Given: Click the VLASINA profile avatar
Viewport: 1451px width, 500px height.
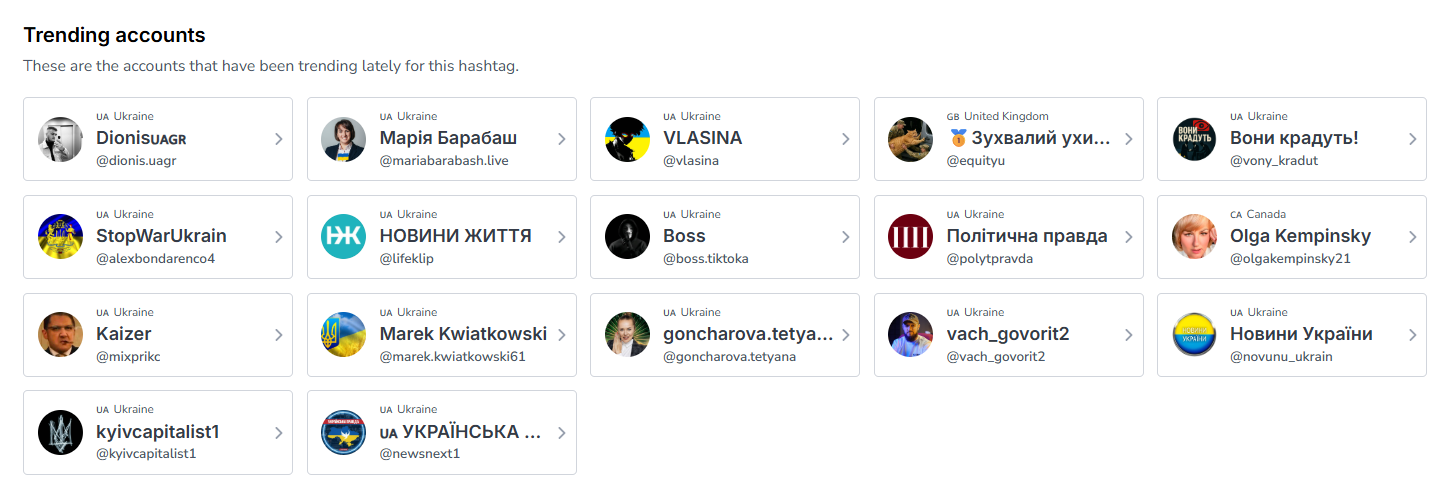Looking at the screenshot, I should (627, 139).
